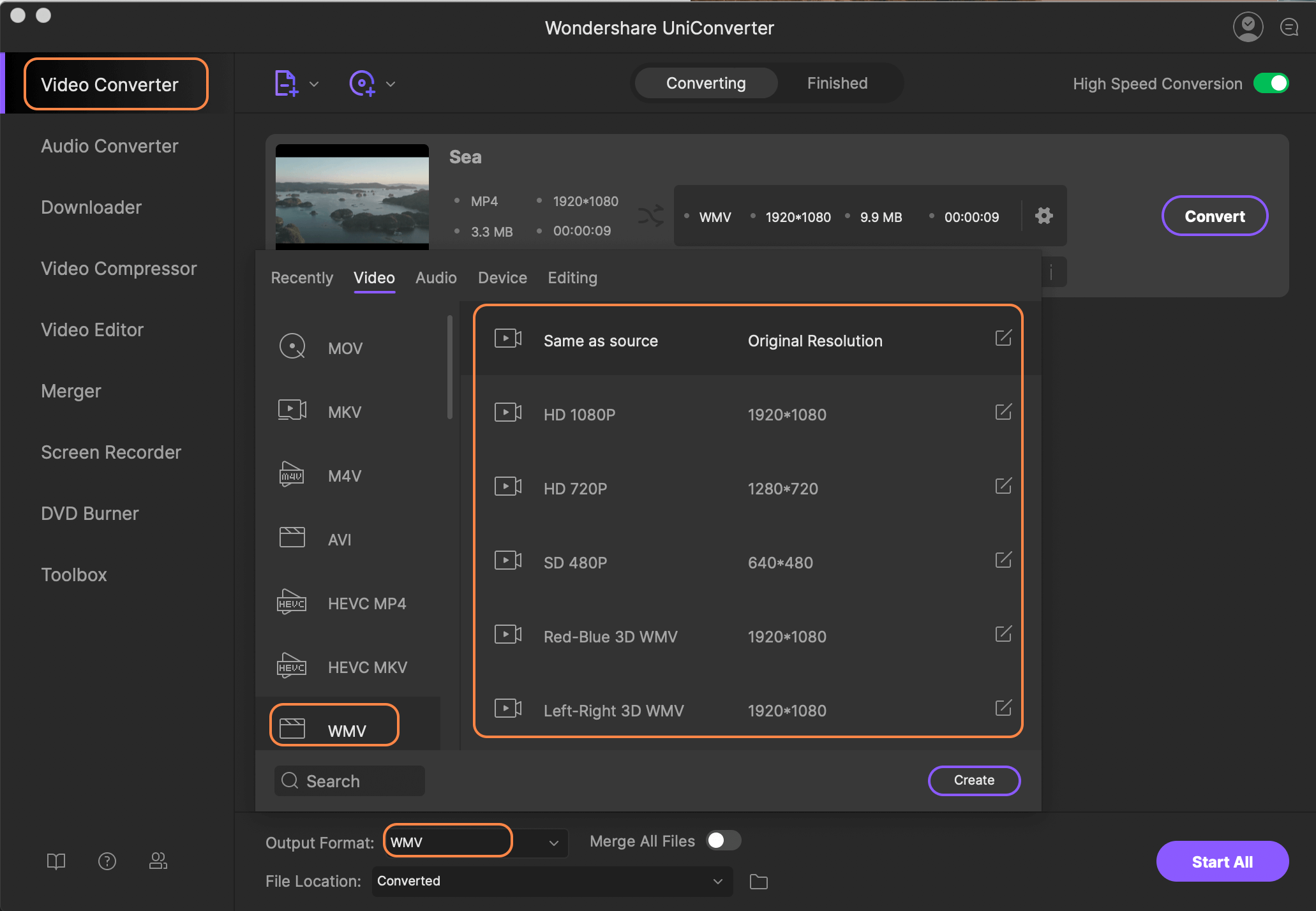Select the Audio tab in format panel
Viewport: 1316px width, 911px height.
pyautogui.click(x=436, y=278)
